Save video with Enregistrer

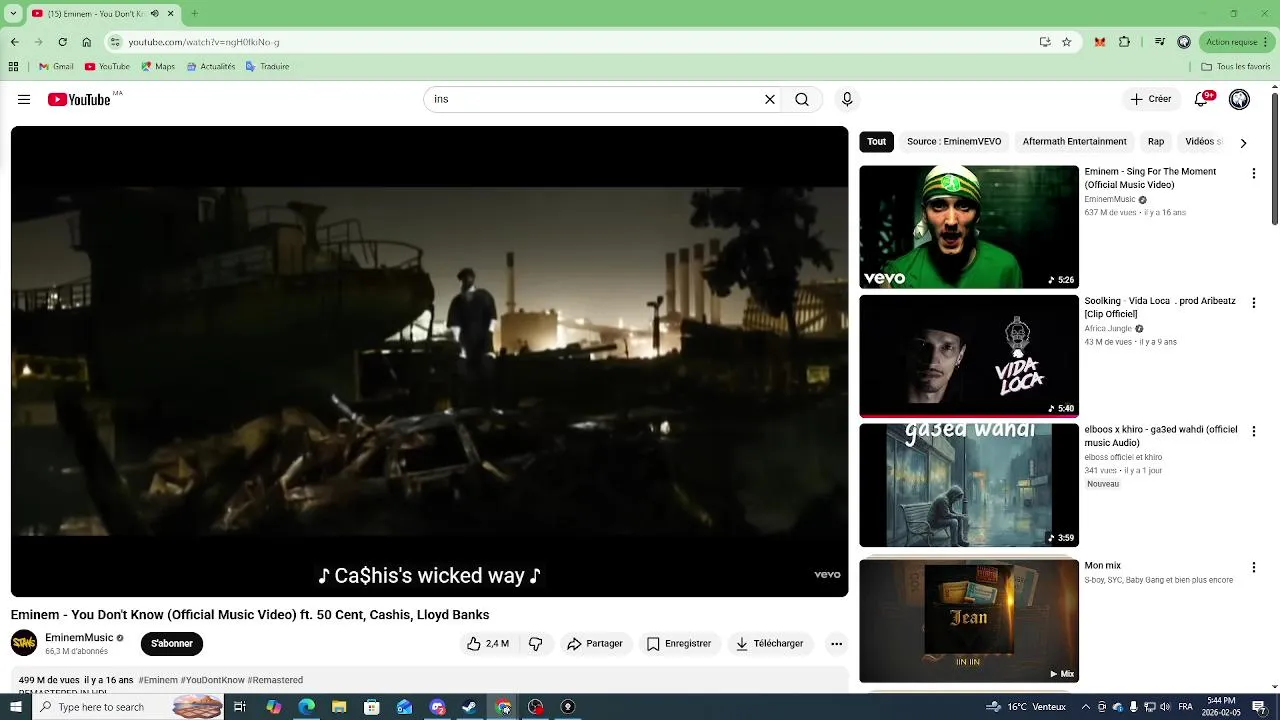pos(679,644)
